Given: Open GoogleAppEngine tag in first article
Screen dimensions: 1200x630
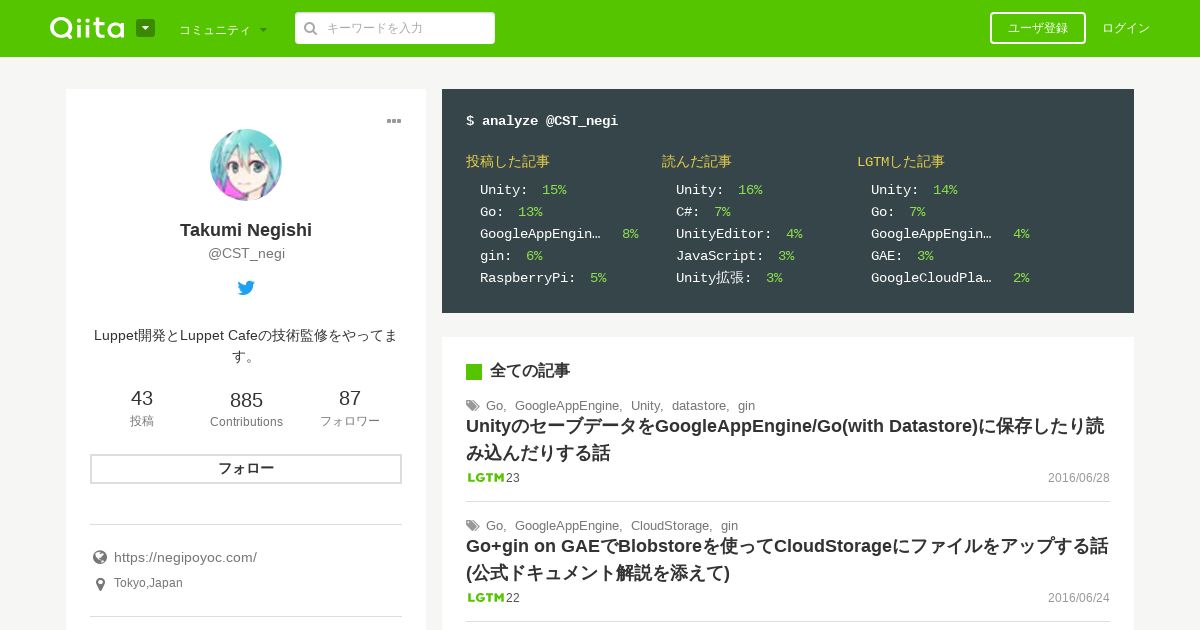Looking at the screenshot, I should click(567, 405).
